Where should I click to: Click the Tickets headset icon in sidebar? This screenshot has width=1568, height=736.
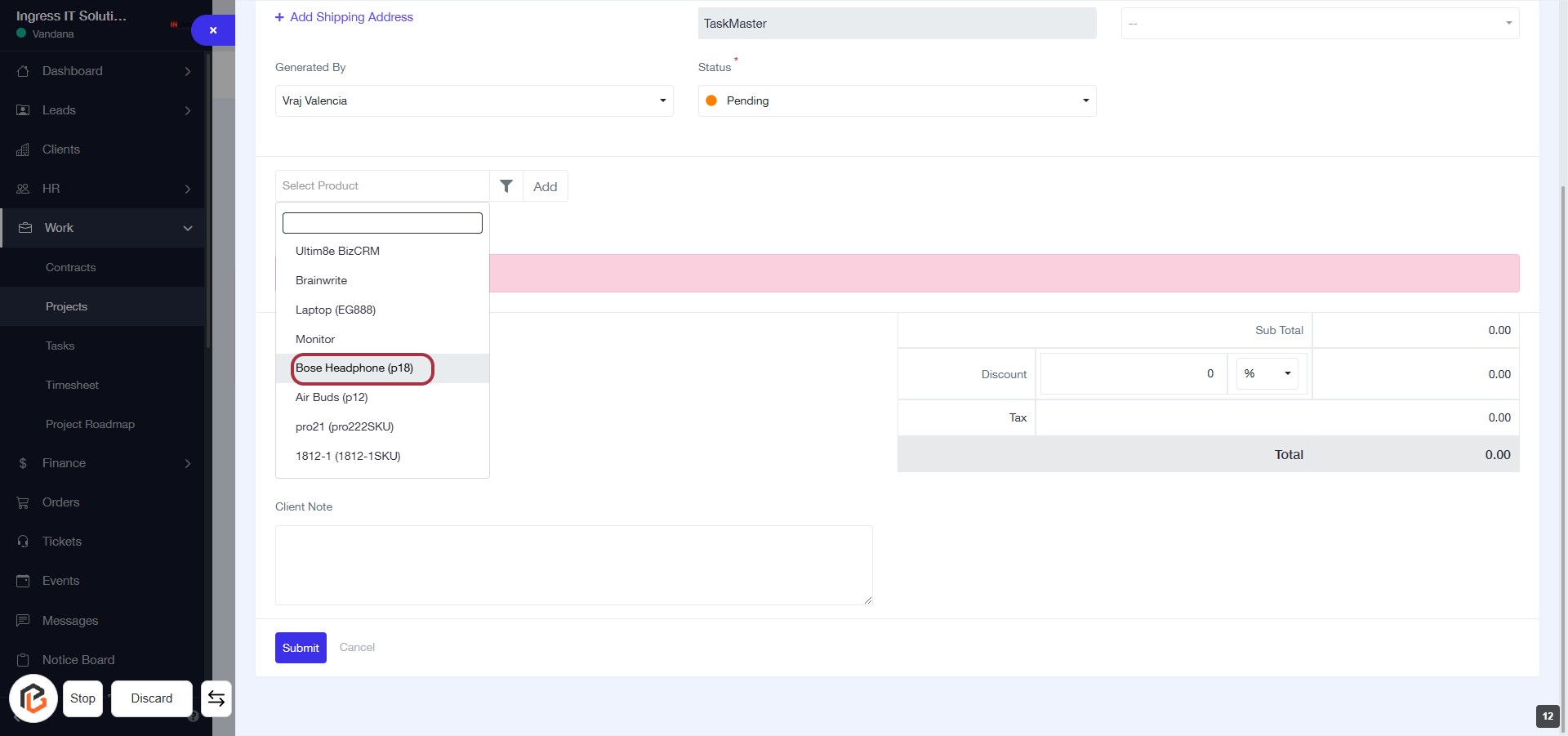[23, 542]
